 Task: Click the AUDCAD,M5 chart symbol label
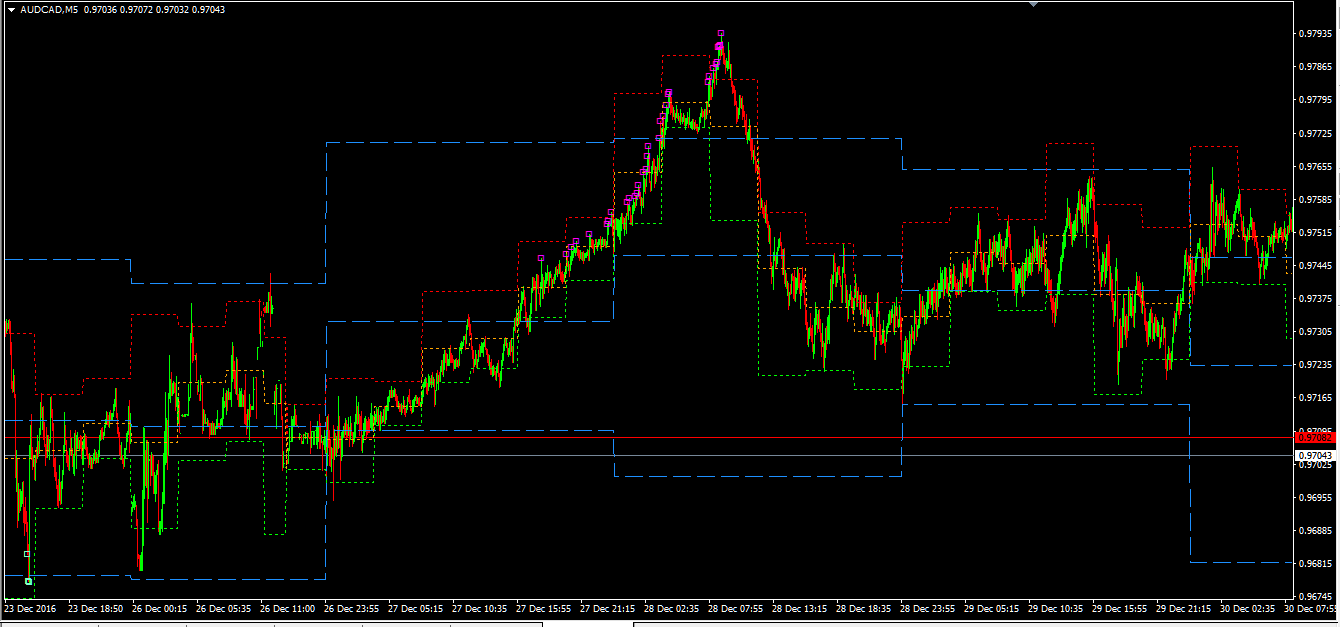(x=48, y=9)
